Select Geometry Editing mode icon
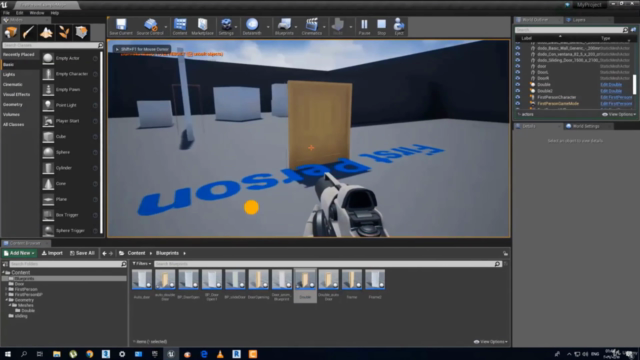 [81, 32]
